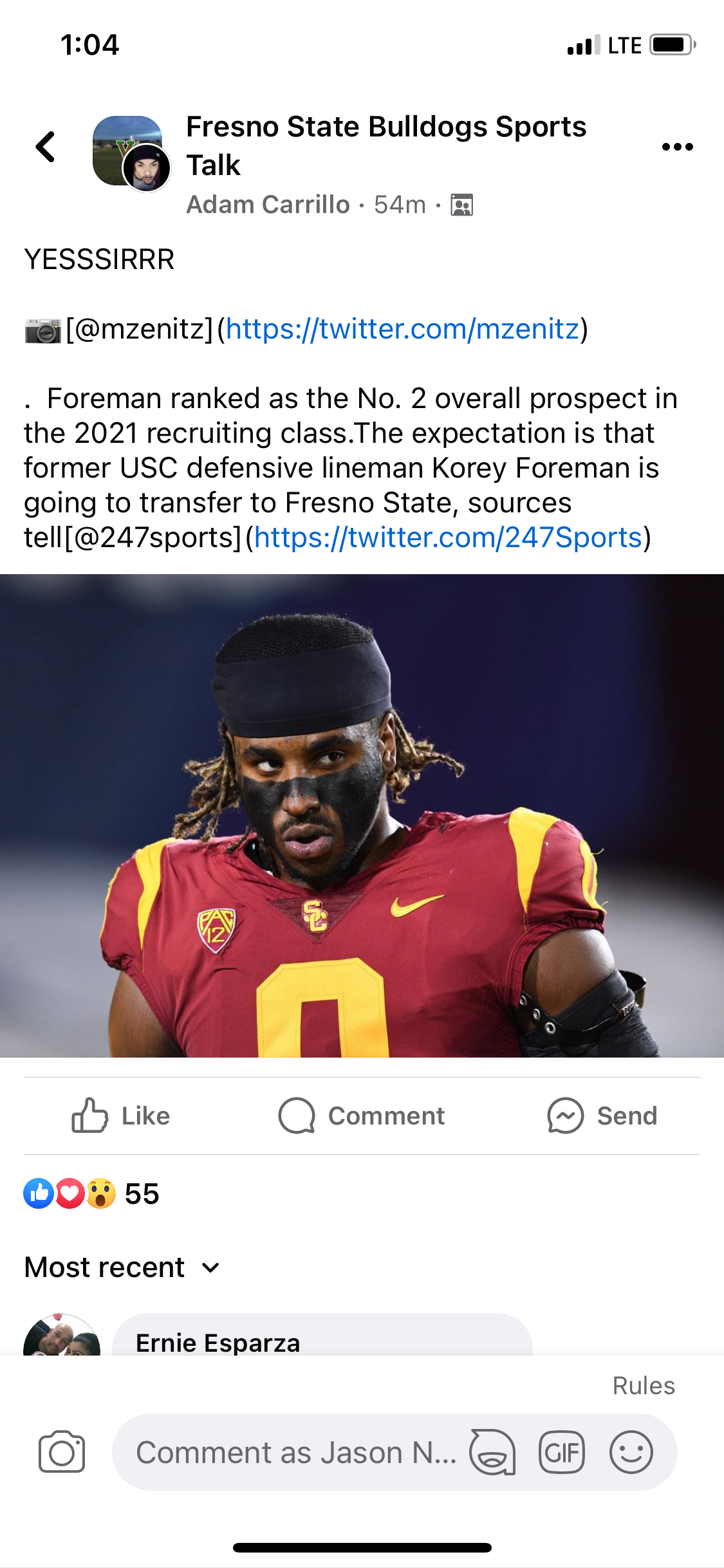Open the three-dot post options menu
This screenshot has width=724, height=1568.
678,147
